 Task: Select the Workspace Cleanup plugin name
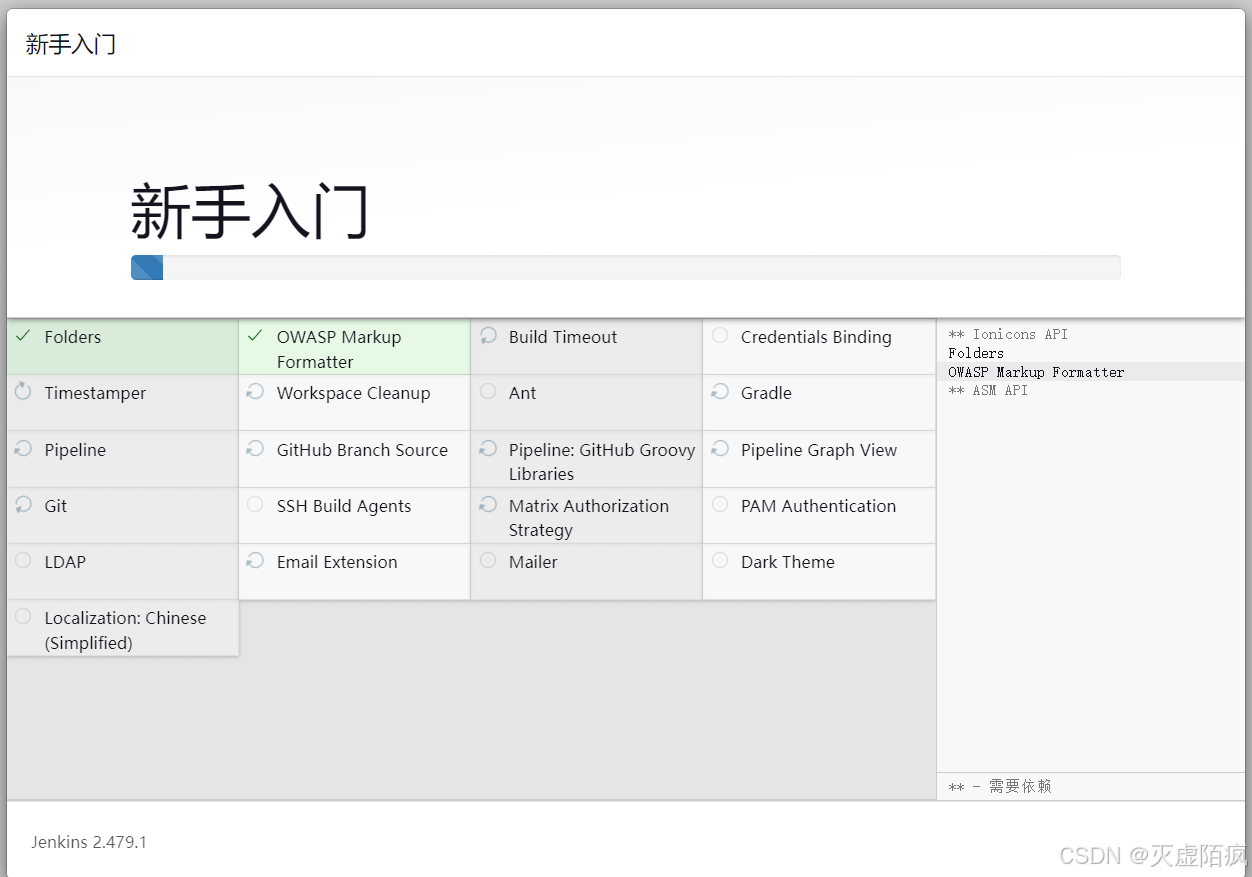[x=354, y=393]
